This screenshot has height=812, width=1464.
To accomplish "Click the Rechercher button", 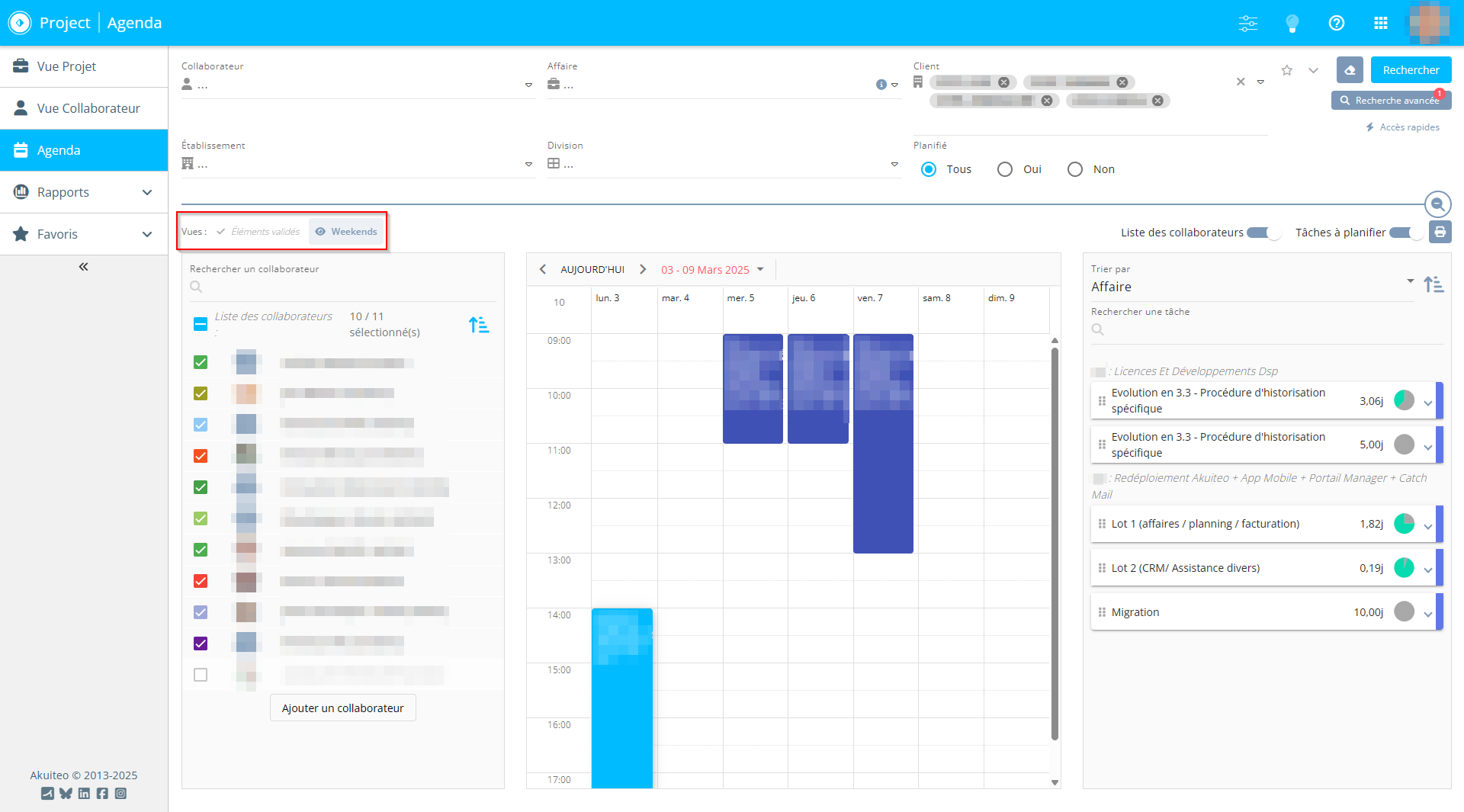I will pyautogui.click(x=1411, y=70).
